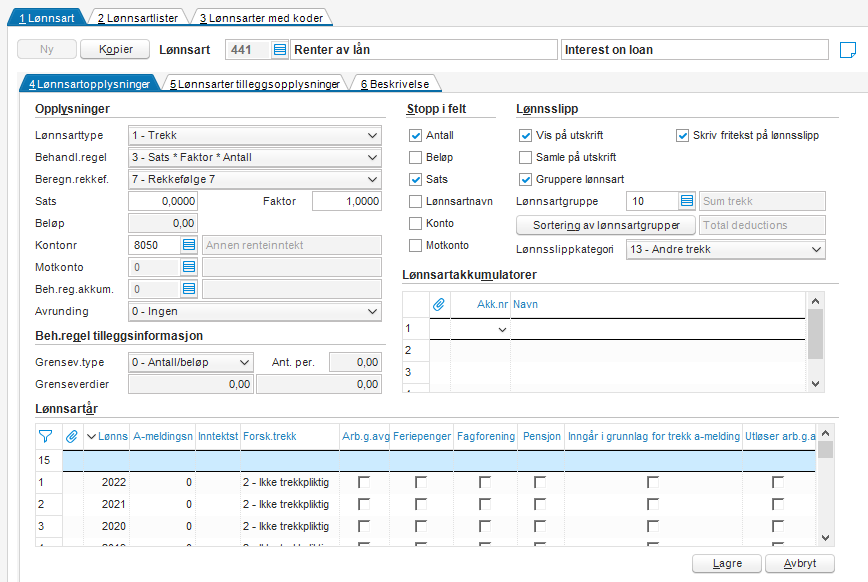Open lookup list next to Lønnsart 441

[x=280, y=50]
